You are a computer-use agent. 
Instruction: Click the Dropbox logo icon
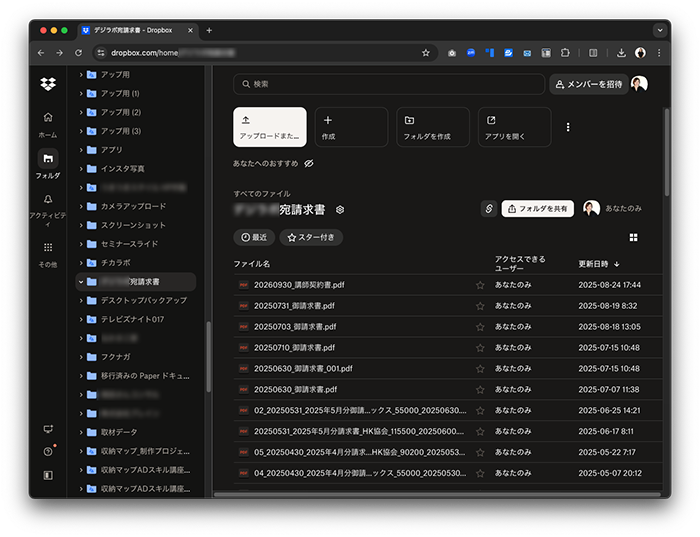coord(48,83)
